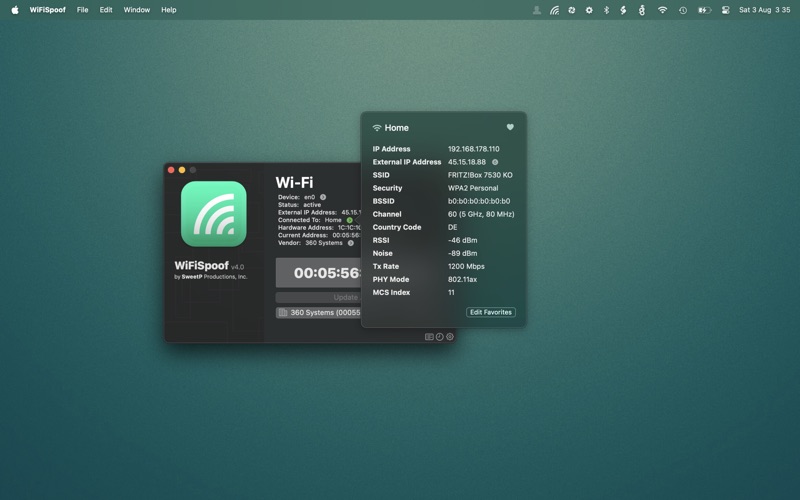Open the WiFiSpoof application menu
800x500 pixels.
pyautogui.click(x=47, y=10)
